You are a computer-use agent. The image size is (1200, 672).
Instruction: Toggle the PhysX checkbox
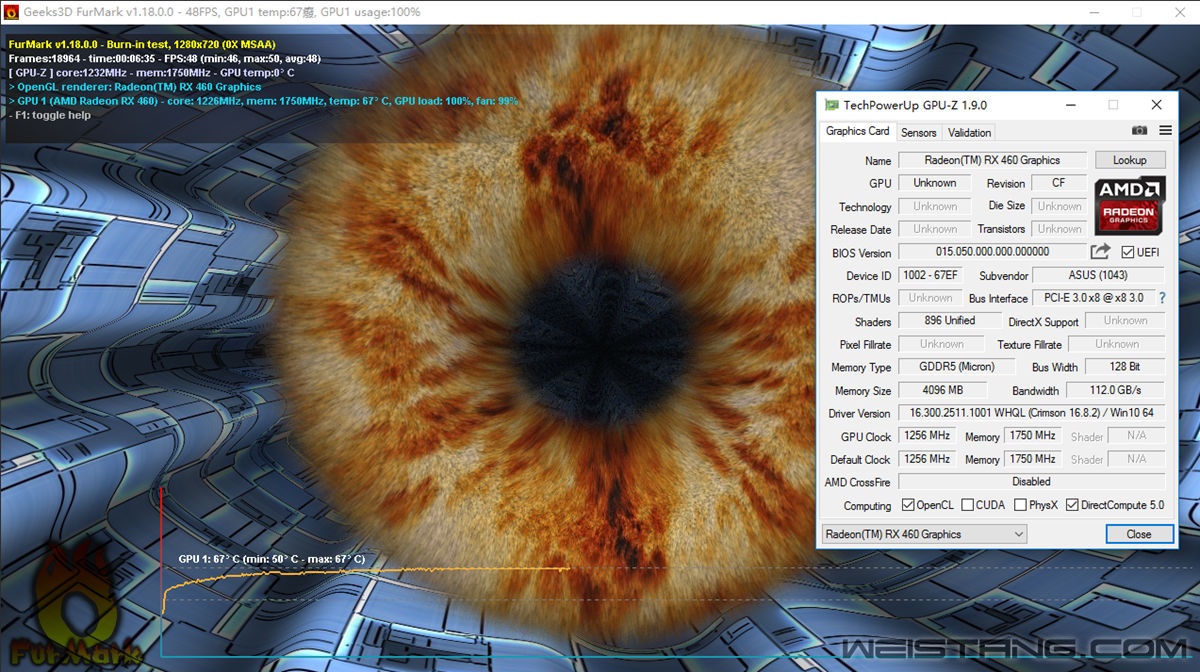coord(1020,505)
